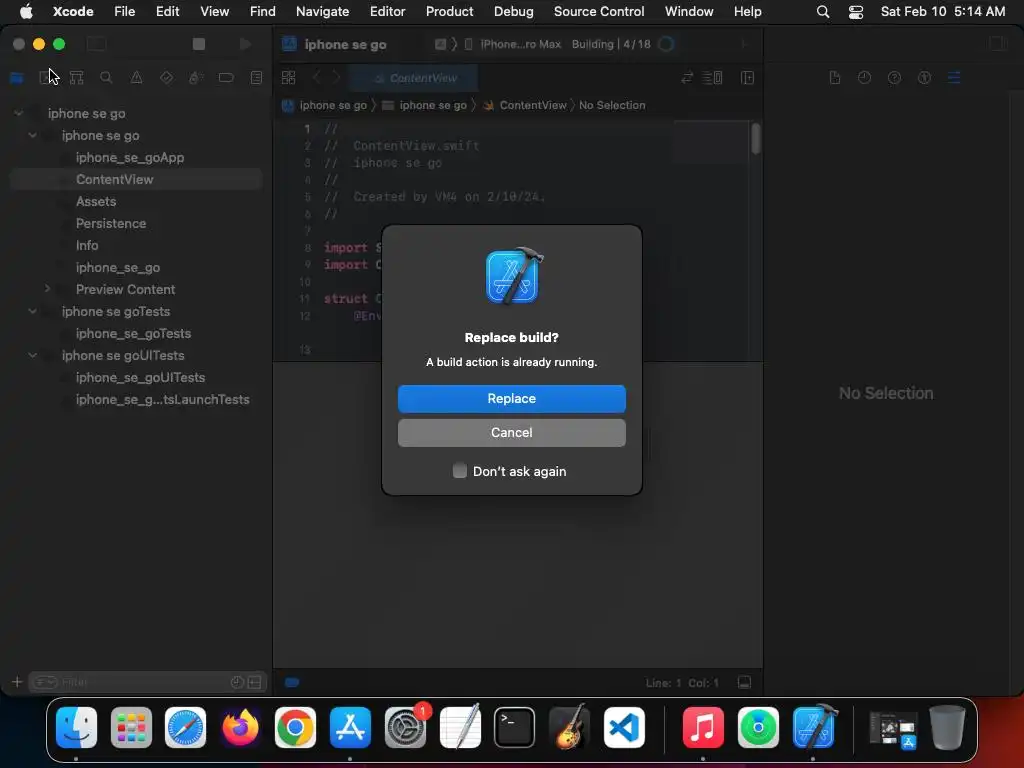This screenshot has height=768, width=1024.
Task: Collapse the root iphone se go project
Action: pyautogui.click(x=18, y=113)
